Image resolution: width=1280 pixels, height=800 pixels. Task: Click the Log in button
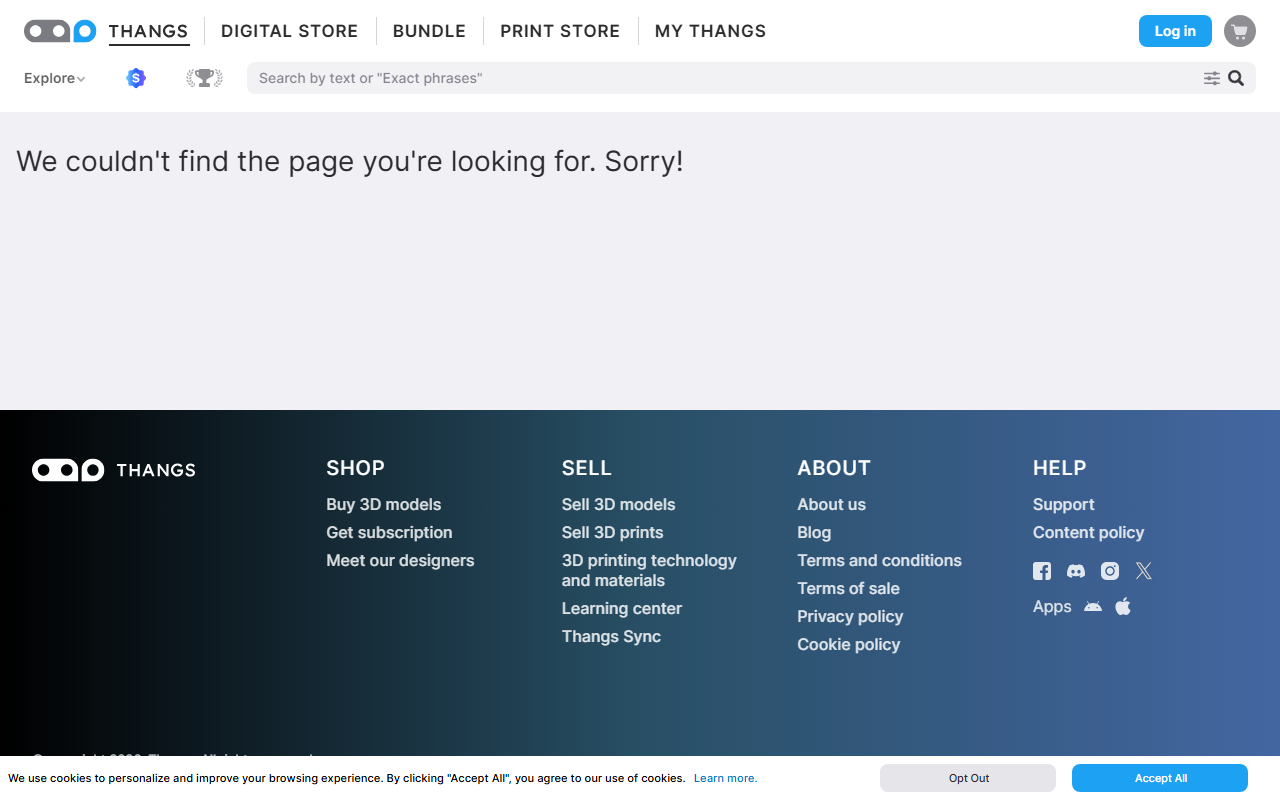(x=1175, y=31)
